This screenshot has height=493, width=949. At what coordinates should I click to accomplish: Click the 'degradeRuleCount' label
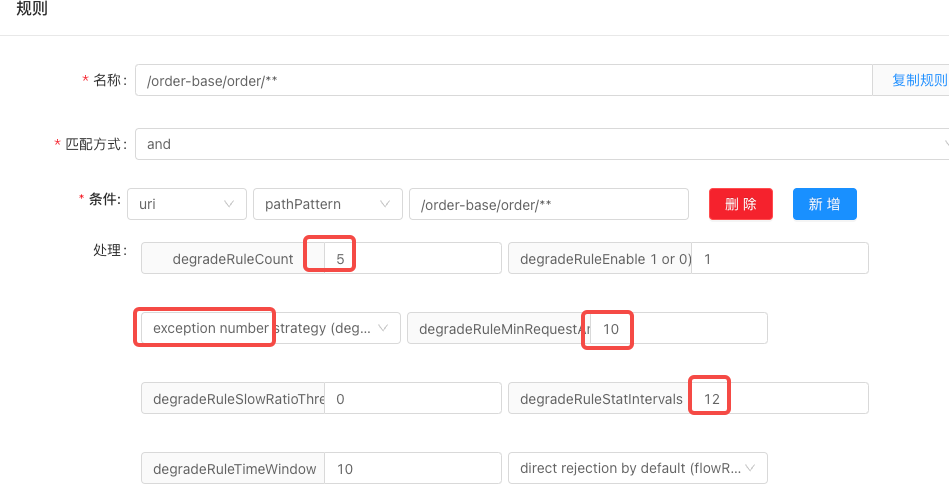click(x=233, y=259)
